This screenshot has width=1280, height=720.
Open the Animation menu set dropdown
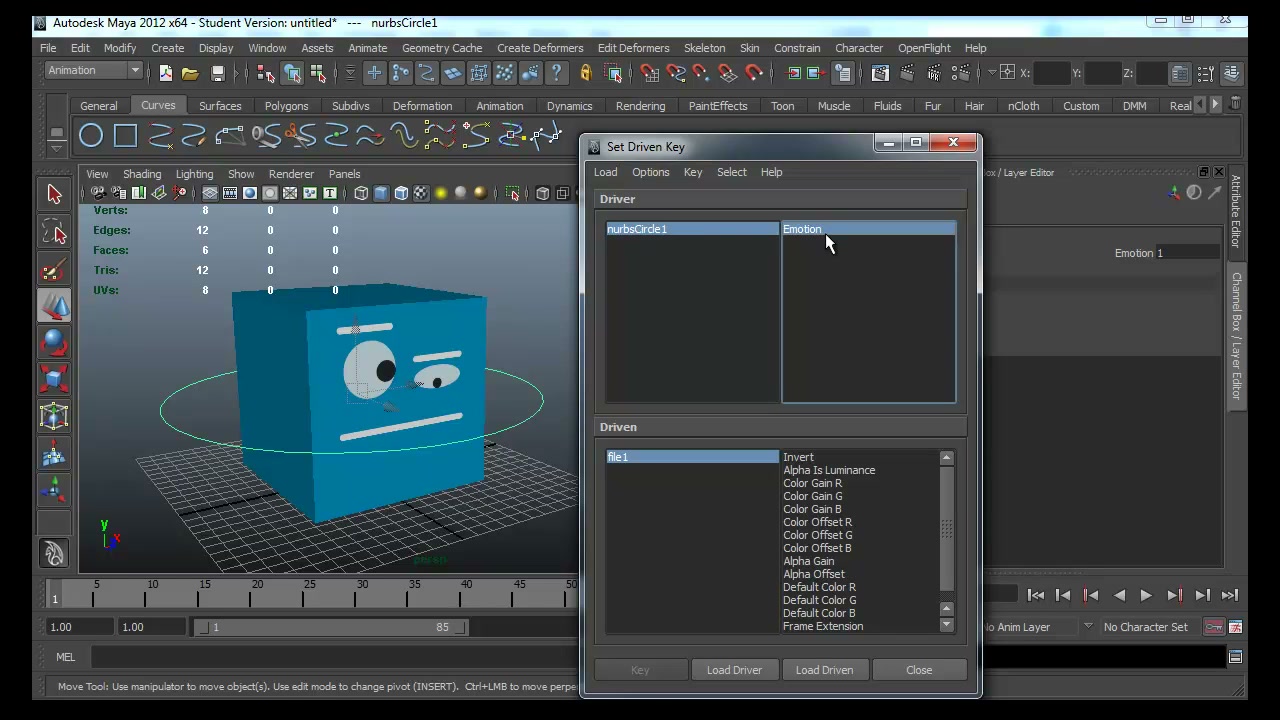pos(94,70)
